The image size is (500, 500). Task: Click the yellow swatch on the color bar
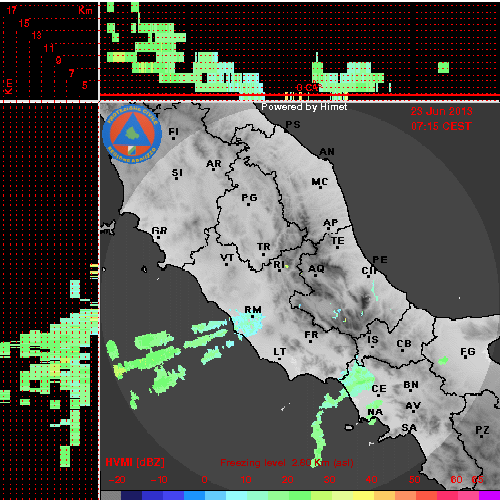(x=363, y=496)
